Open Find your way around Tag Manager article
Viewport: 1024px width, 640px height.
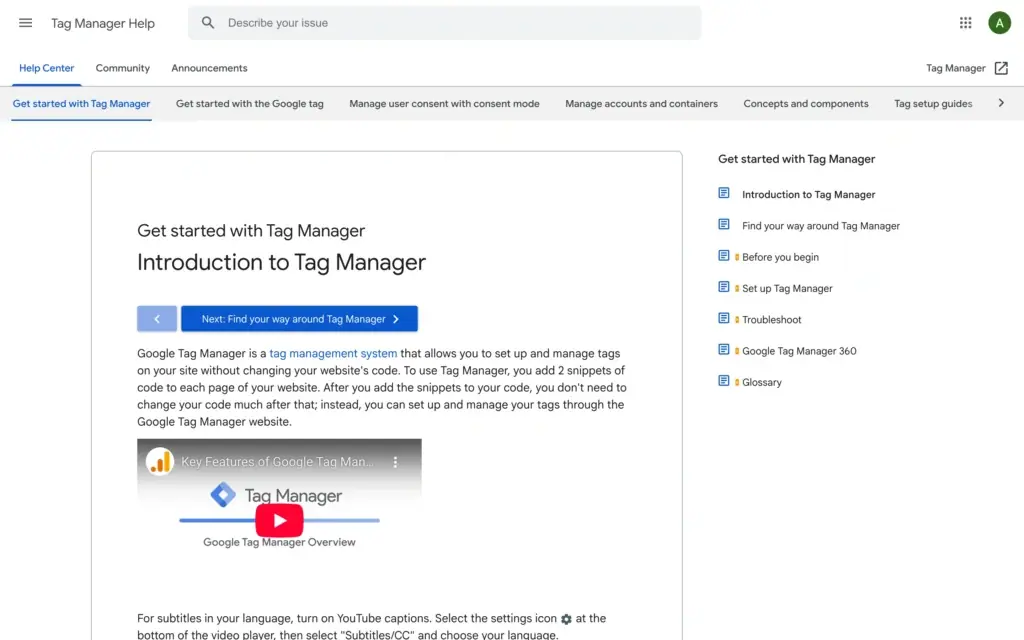(x=821, y=226)
